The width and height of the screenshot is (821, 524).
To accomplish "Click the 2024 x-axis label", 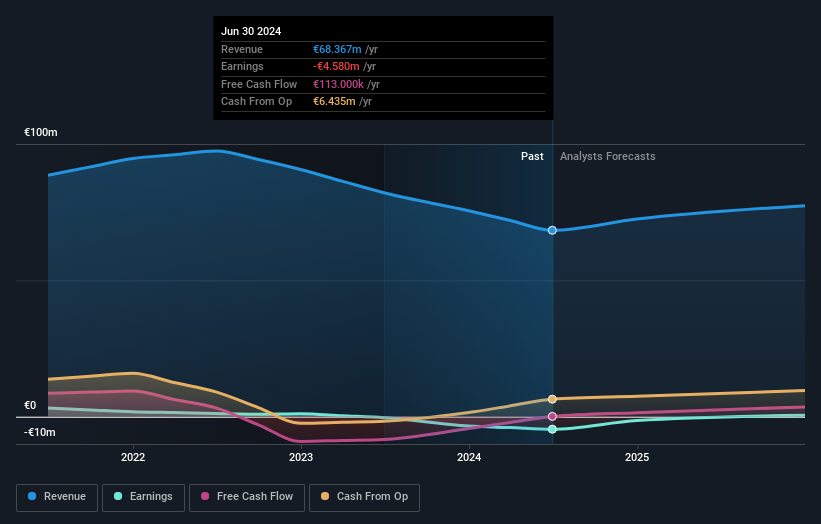I will (x=469, y=457).
